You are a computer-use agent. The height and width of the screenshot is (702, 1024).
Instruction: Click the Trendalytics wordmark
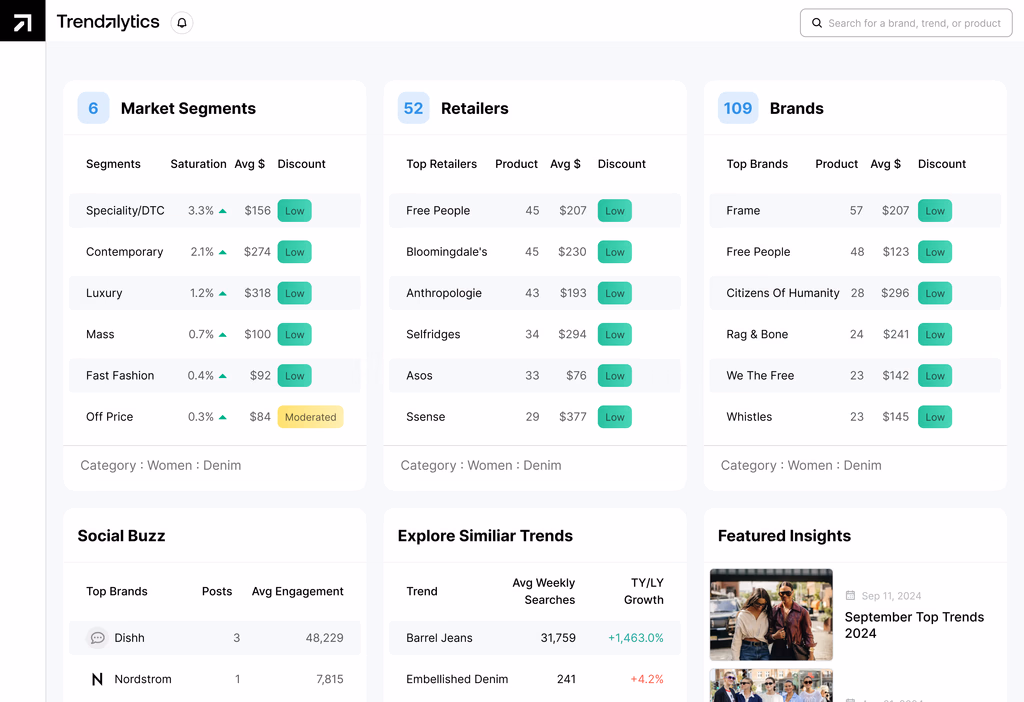click(108, 22)
